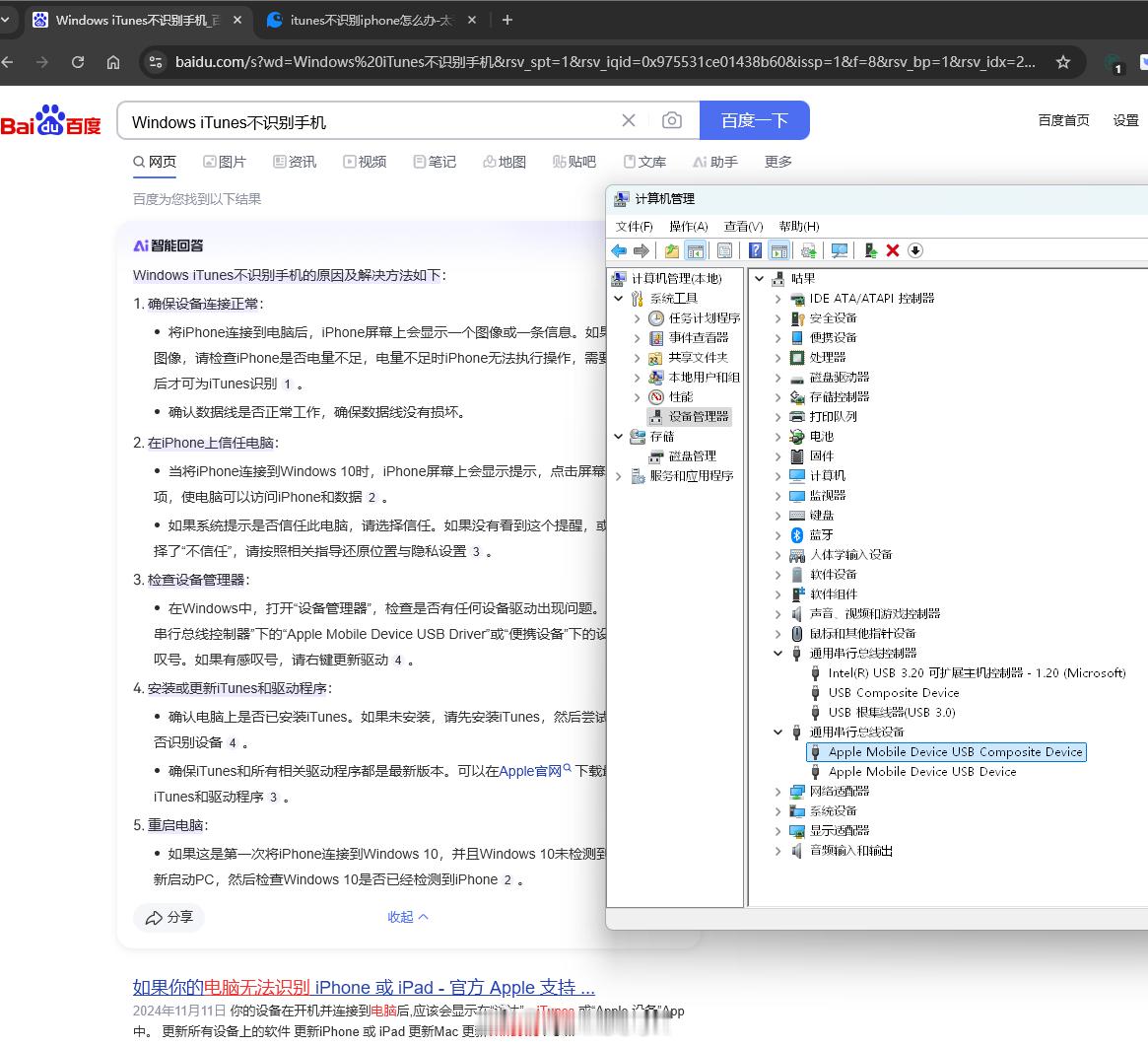Expand the IDE ATA/ATAPI 控制器 category

click(x=778, y=299)
